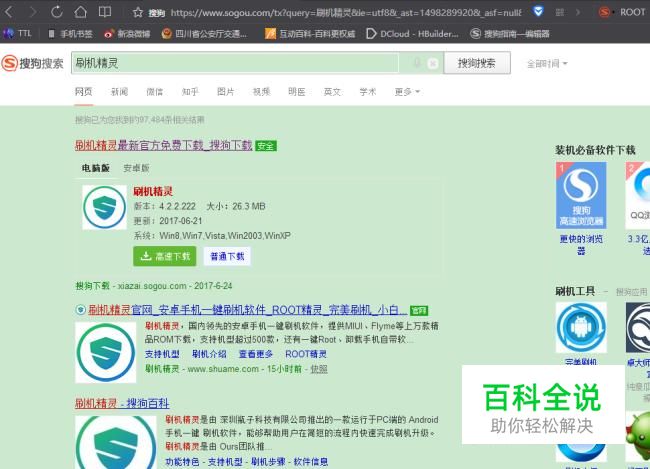Select the 安卓版 version tab
This screenshot has height=469, width=650.
136,168
